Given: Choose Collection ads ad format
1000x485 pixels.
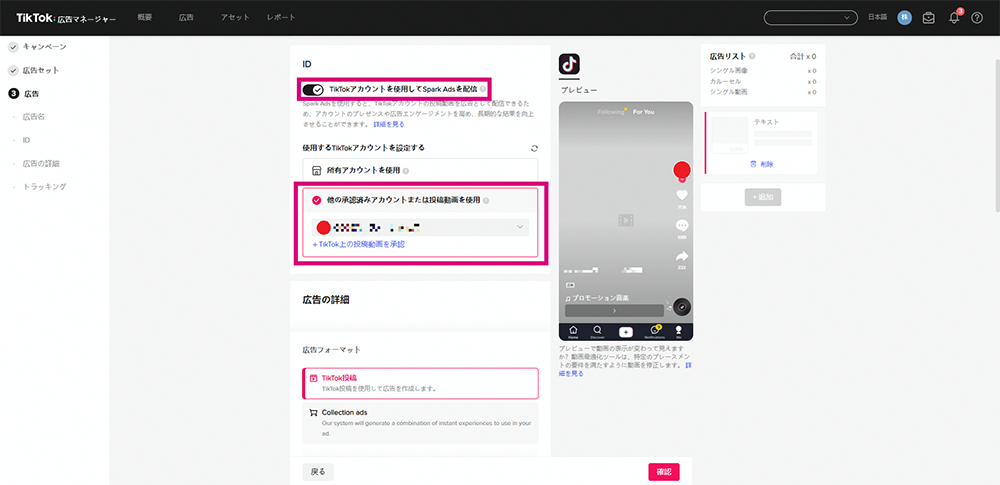Looking at the screenshot, I should pyautogui.click(x=420, y=422).
